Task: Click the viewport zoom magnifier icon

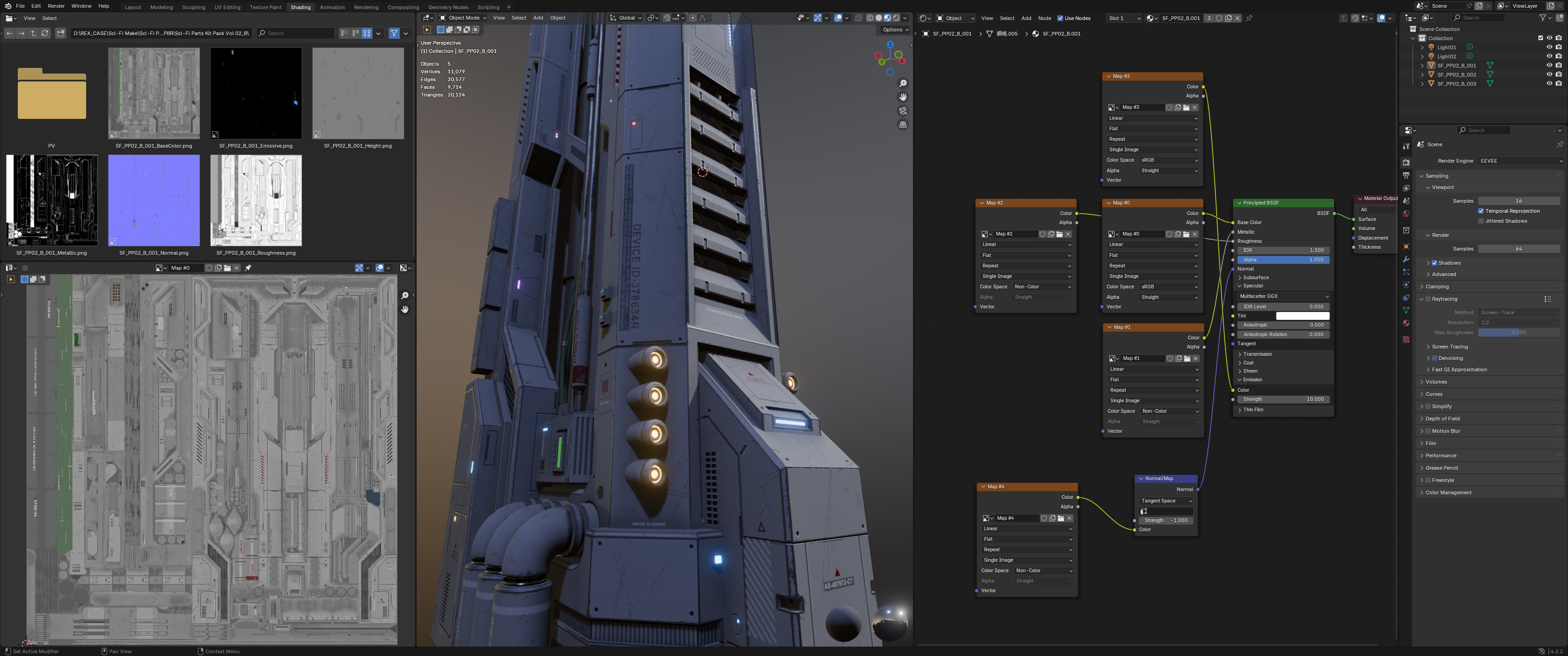Action: (x=903, y=83)
